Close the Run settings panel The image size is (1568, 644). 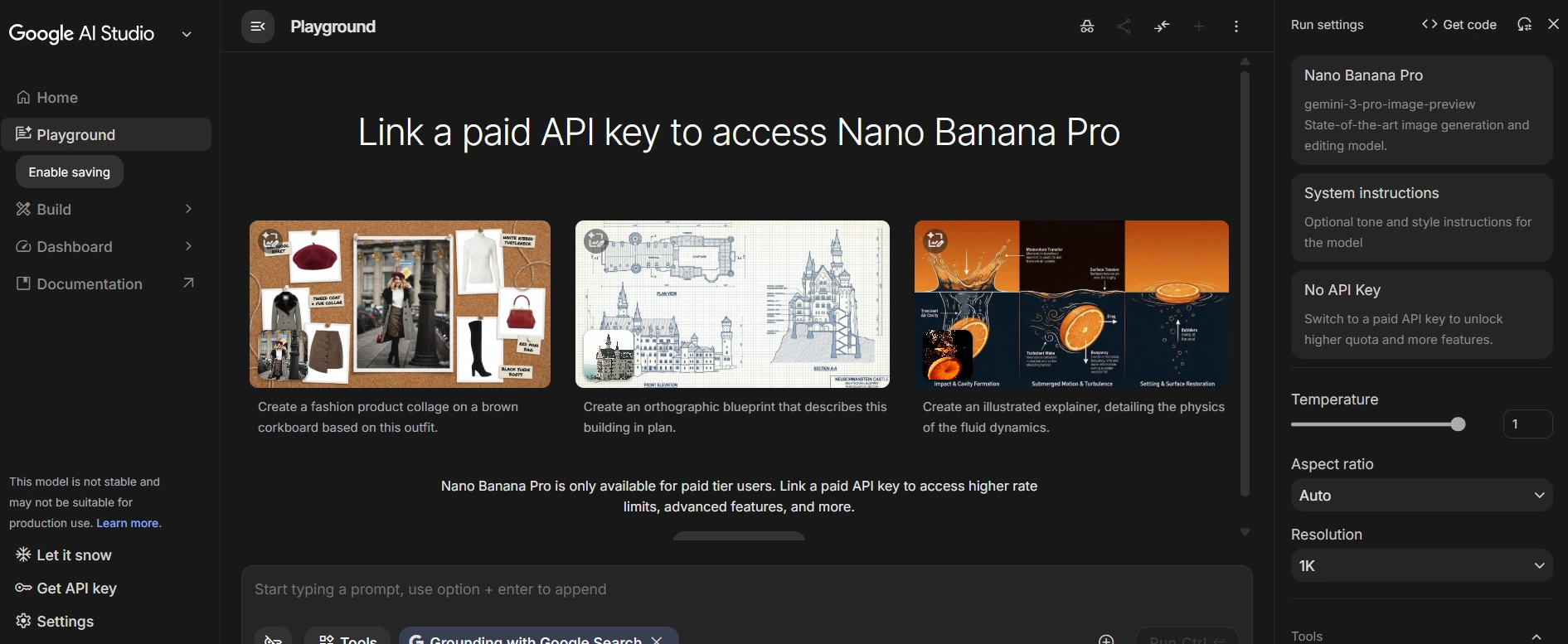click(1554, 24)
